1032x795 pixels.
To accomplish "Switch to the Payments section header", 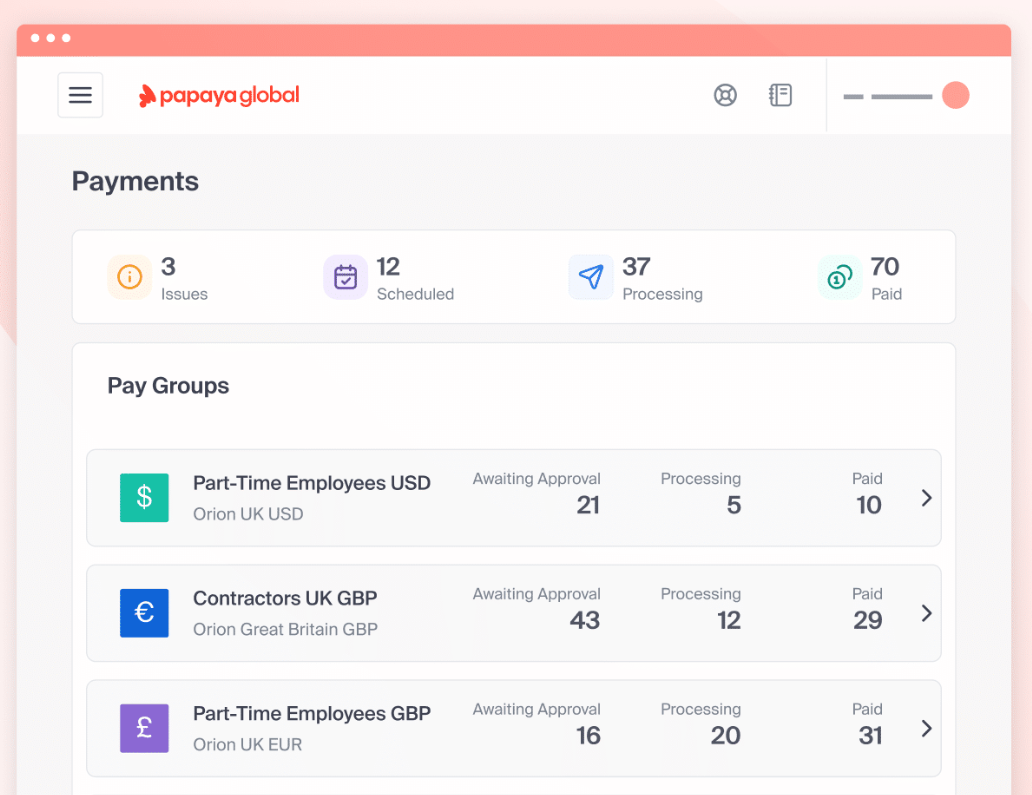I will 135,181.
